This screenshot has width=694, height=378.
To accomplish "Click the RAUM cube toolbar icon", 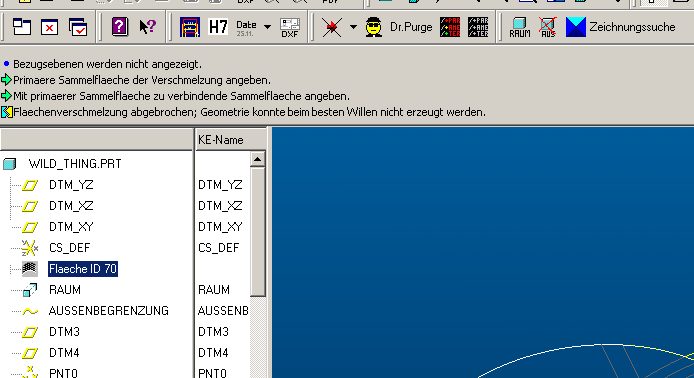I will (x=520, y=27).
